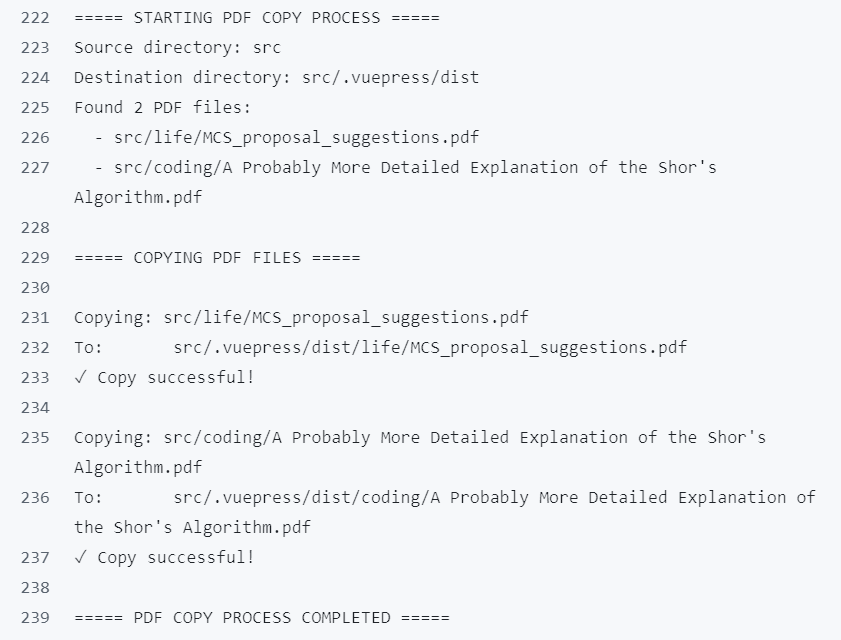The height and width of the screenshot is (640, 841).
Task: Click line number 233
Action: point(35,378)
